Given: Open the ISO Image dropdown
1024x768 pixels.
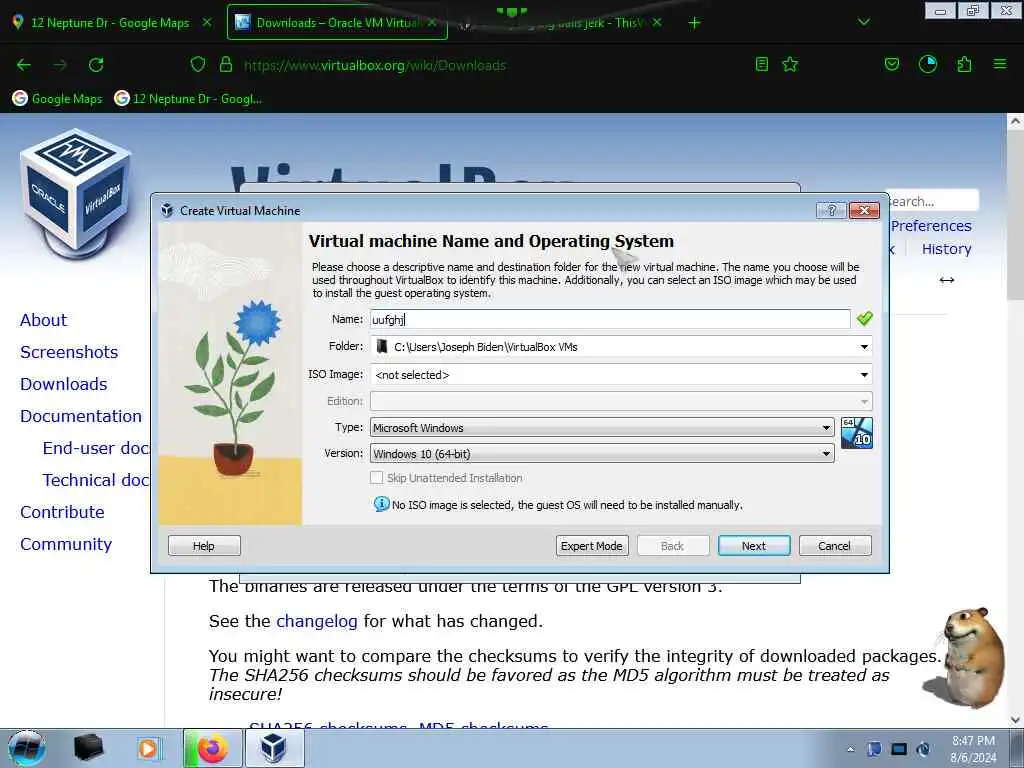Looking at the screenshot, I should tap(864, 375).
